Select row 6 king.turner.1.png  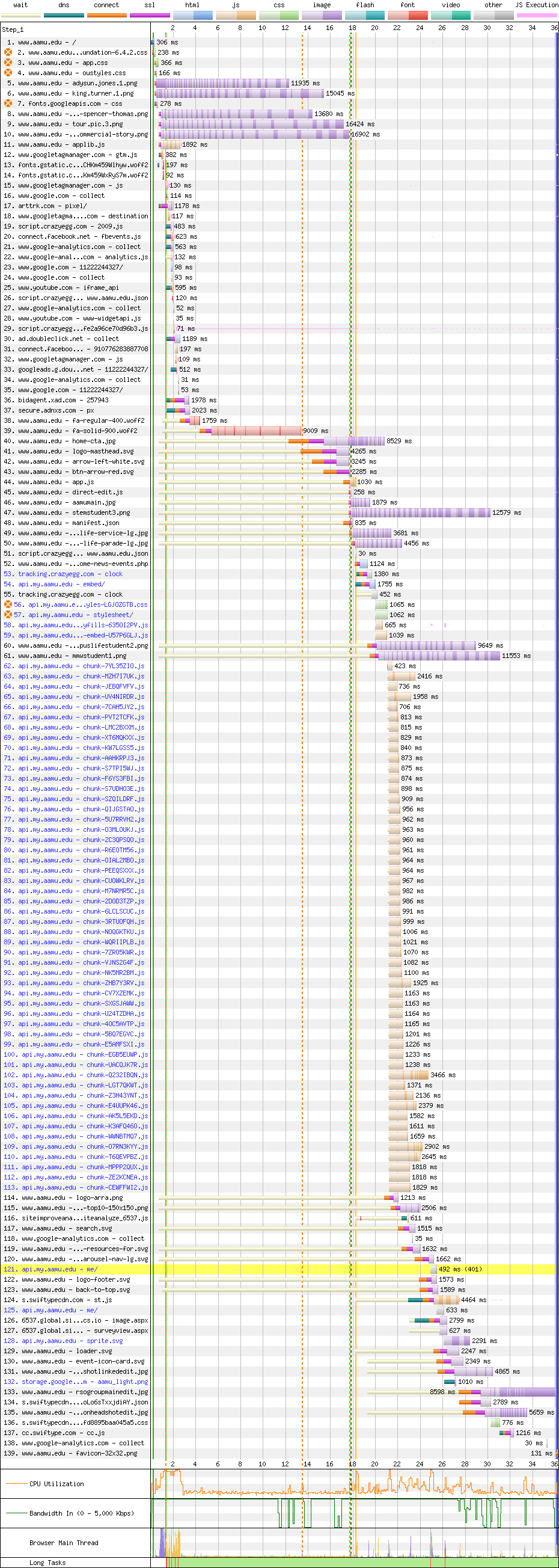point(75,94)
